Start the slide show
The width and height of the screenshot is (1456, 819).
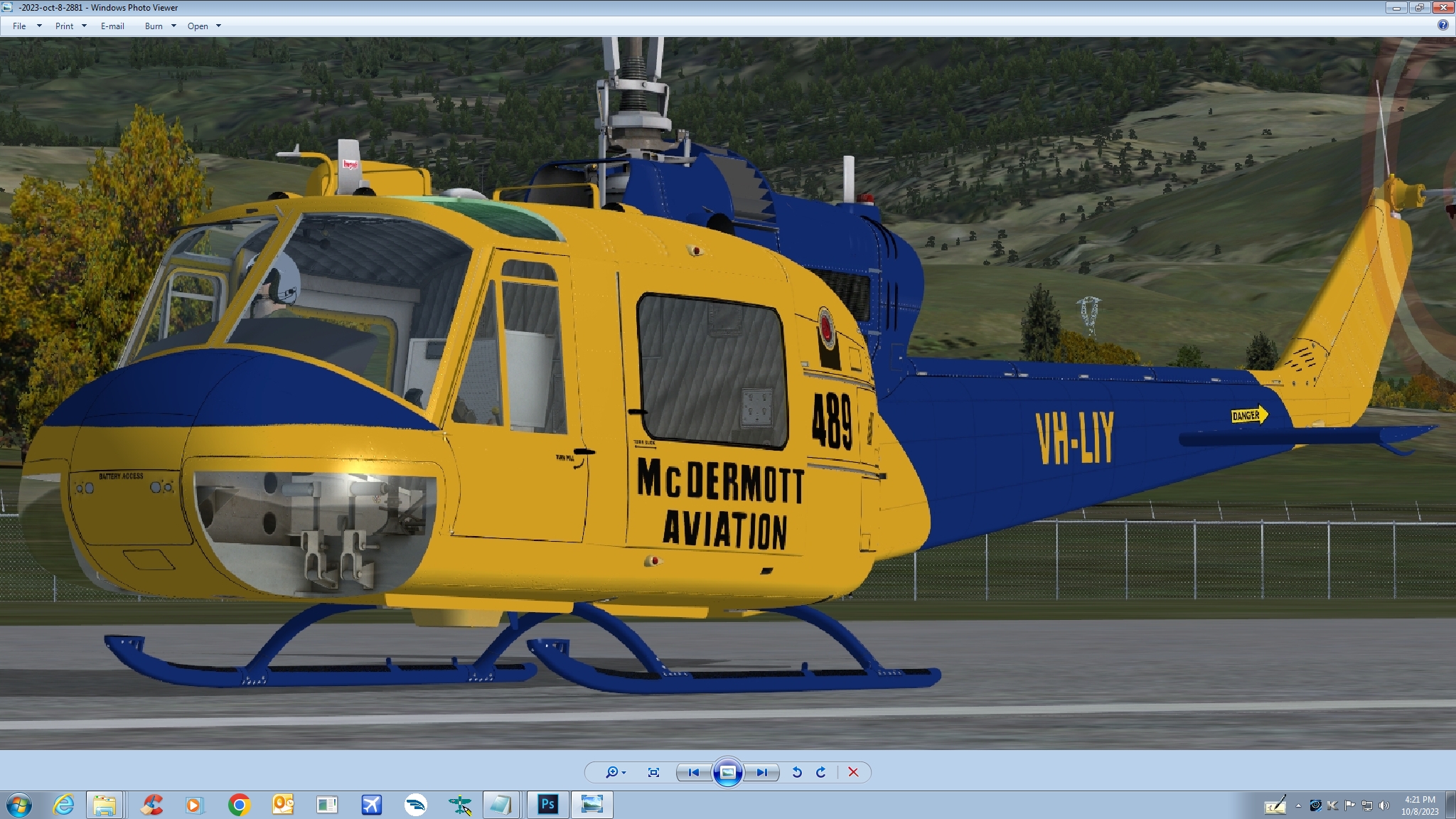tap(728, 772)
